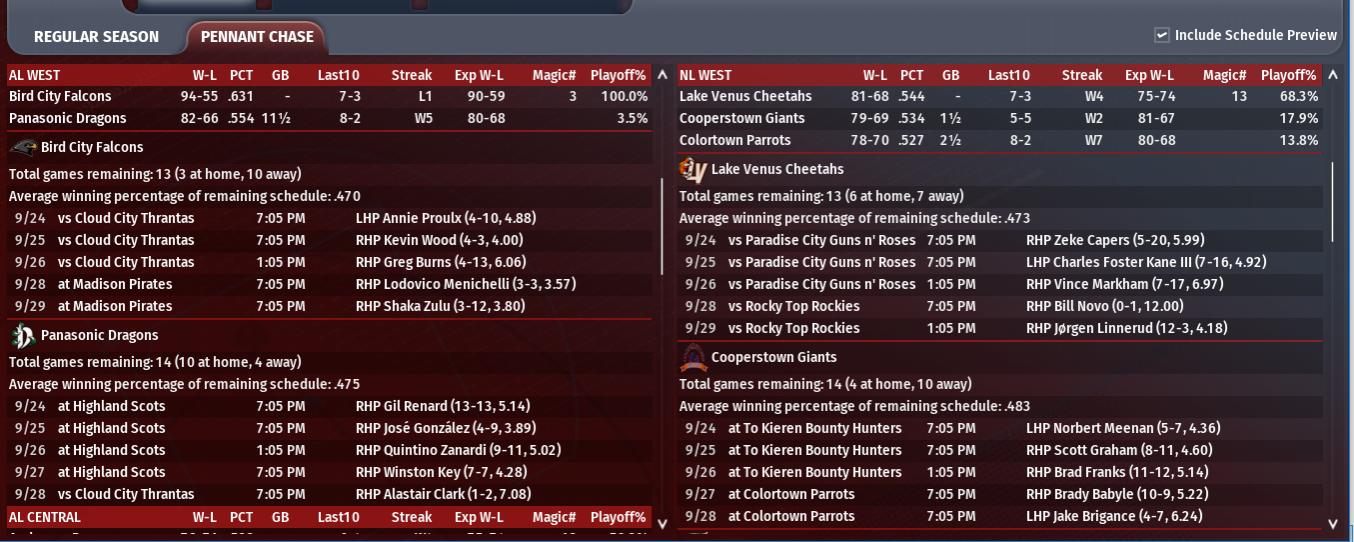Select pitcher RHP Vince Markham
Viewport: 1354px width, 542px height.
(1124, 285)
